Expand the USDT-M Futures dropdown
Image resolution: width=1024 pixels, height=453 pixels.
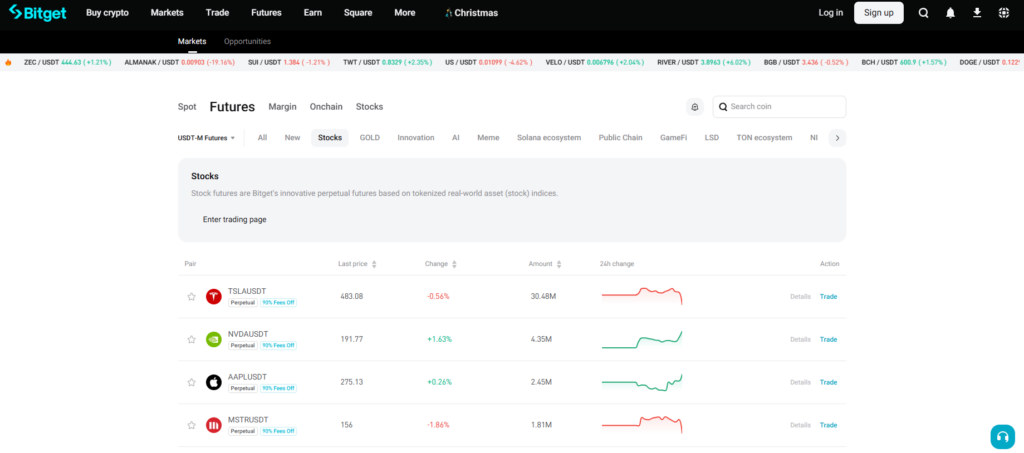tap(206, 138)
